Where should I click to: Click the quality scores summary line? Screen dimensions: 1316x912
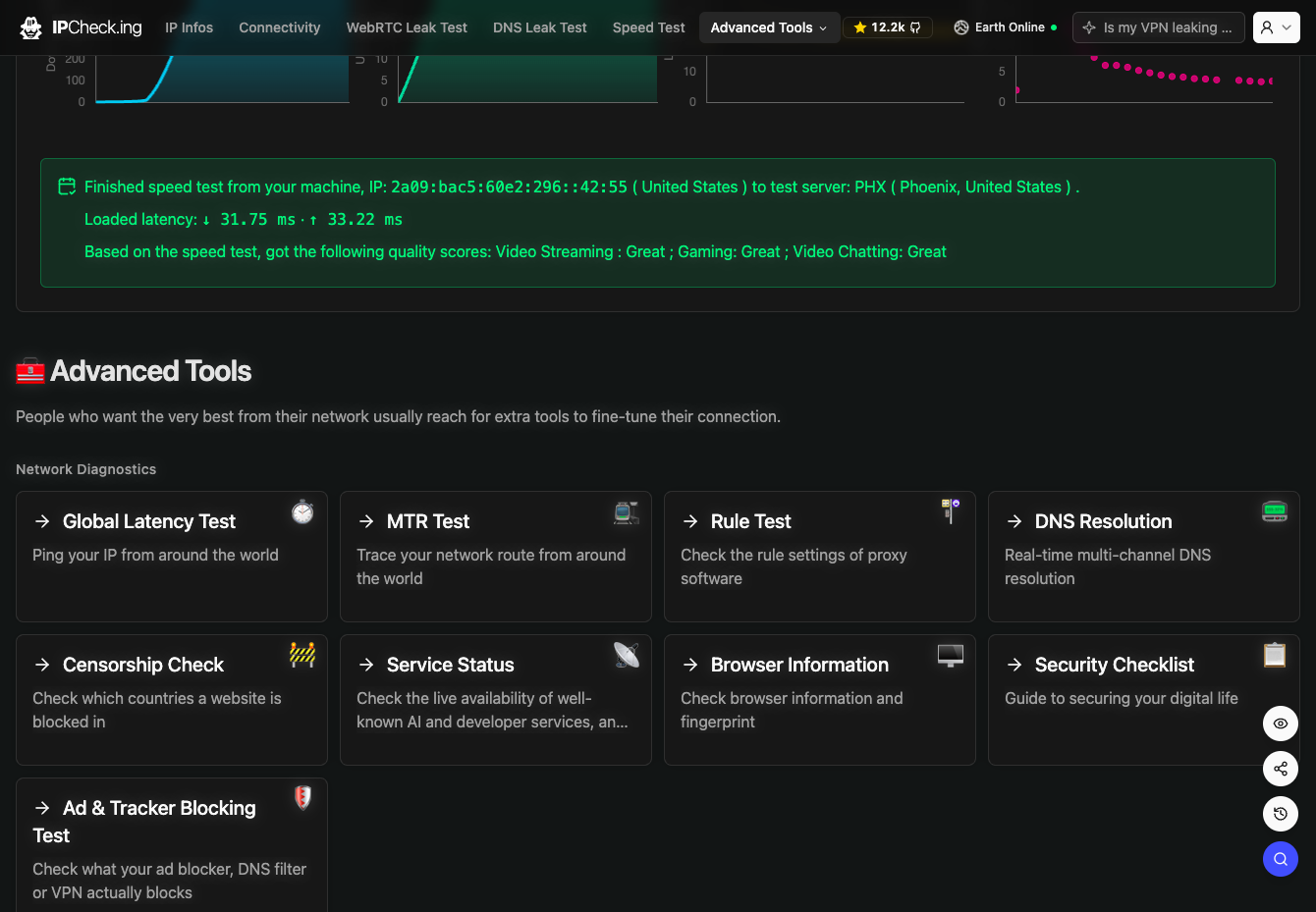click(516, 251)
